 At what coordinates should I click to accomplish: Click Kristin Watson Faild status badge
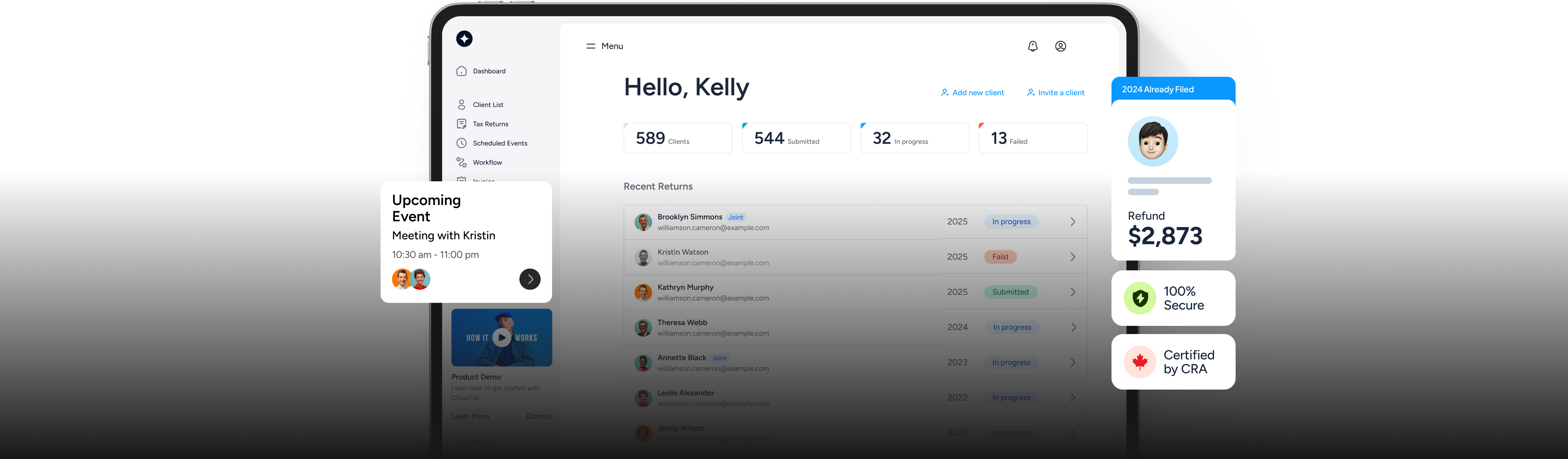point(1000,258)
